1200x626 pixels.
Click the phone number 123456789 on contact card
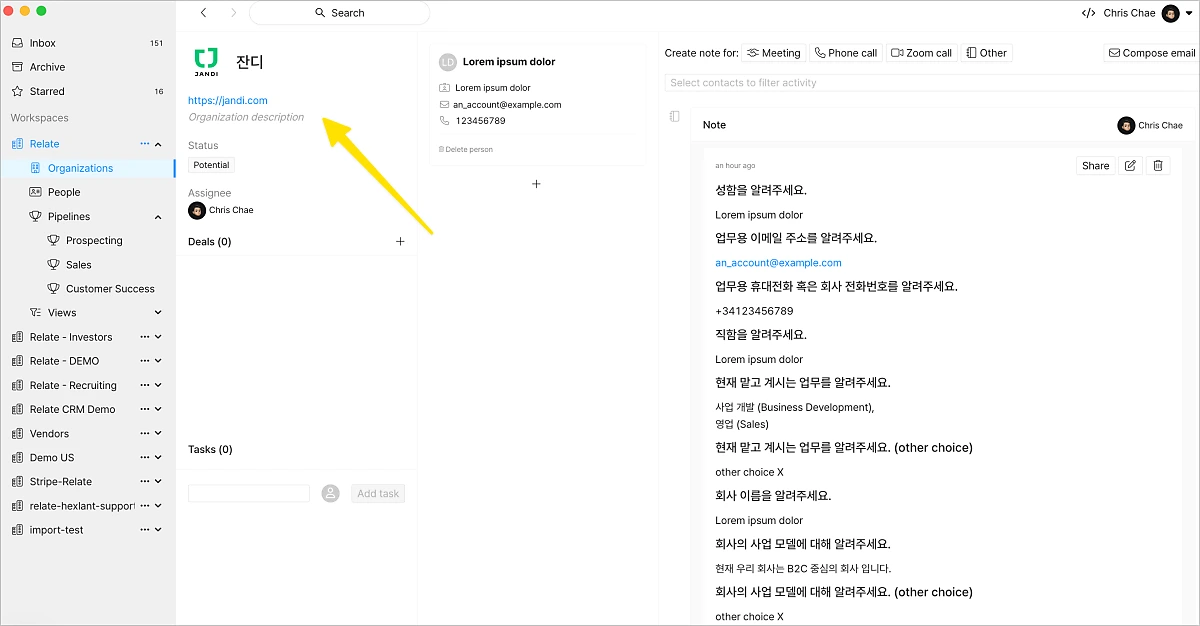(480, 121)
